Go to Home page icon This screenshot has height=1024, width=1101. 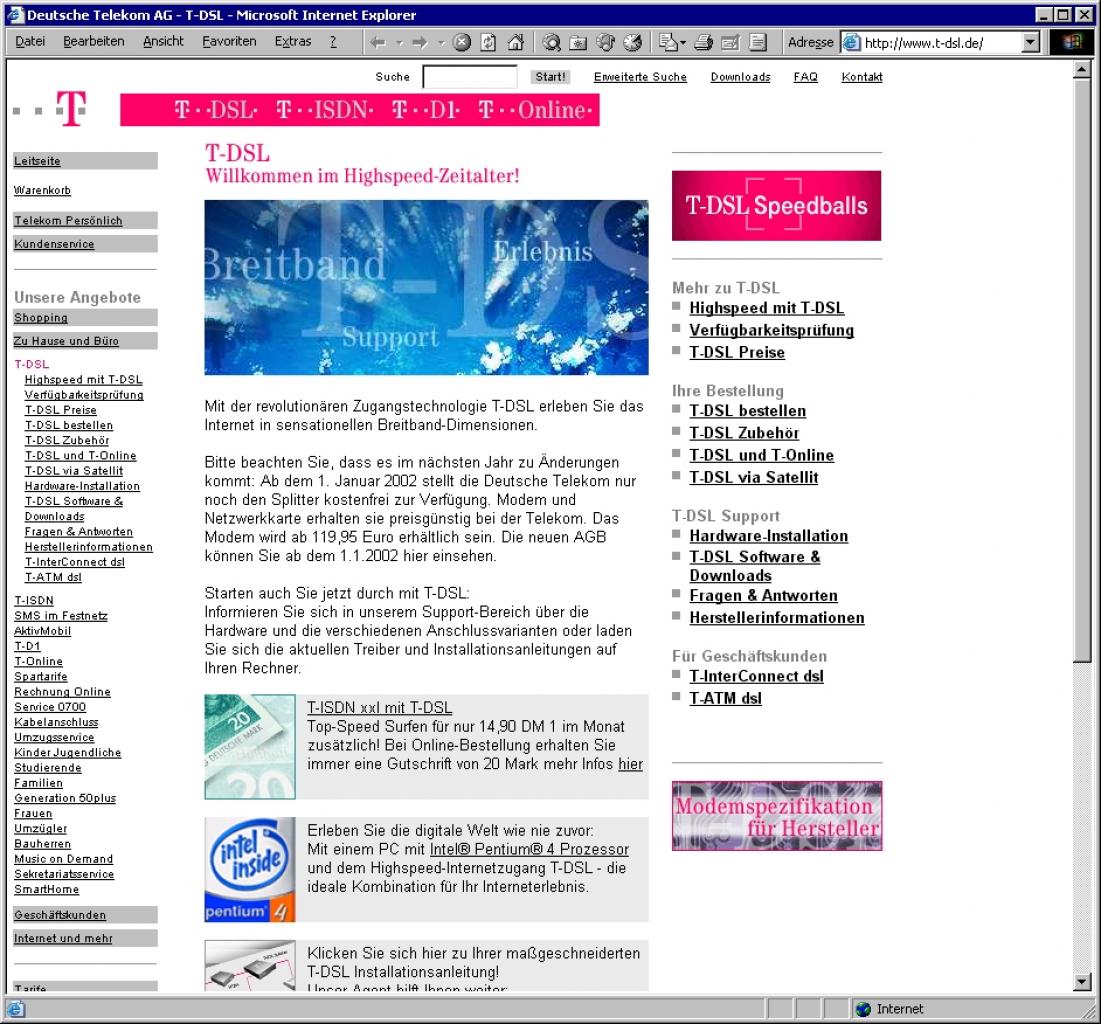point(515,43)
